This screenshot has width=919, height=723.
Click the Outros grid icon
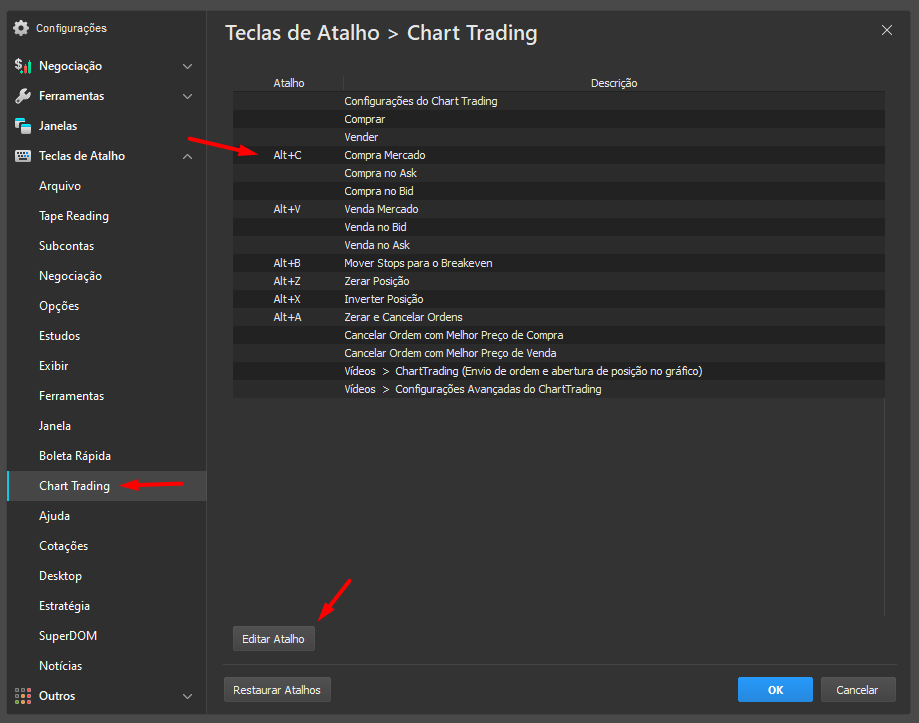22,696
